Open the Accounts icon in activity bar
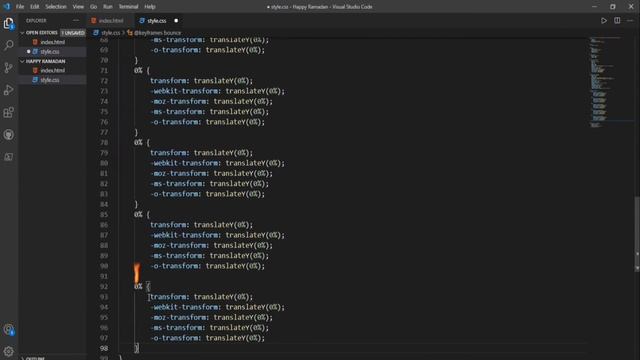The height and width of the screenshot is (360, 640). (9, 330)
